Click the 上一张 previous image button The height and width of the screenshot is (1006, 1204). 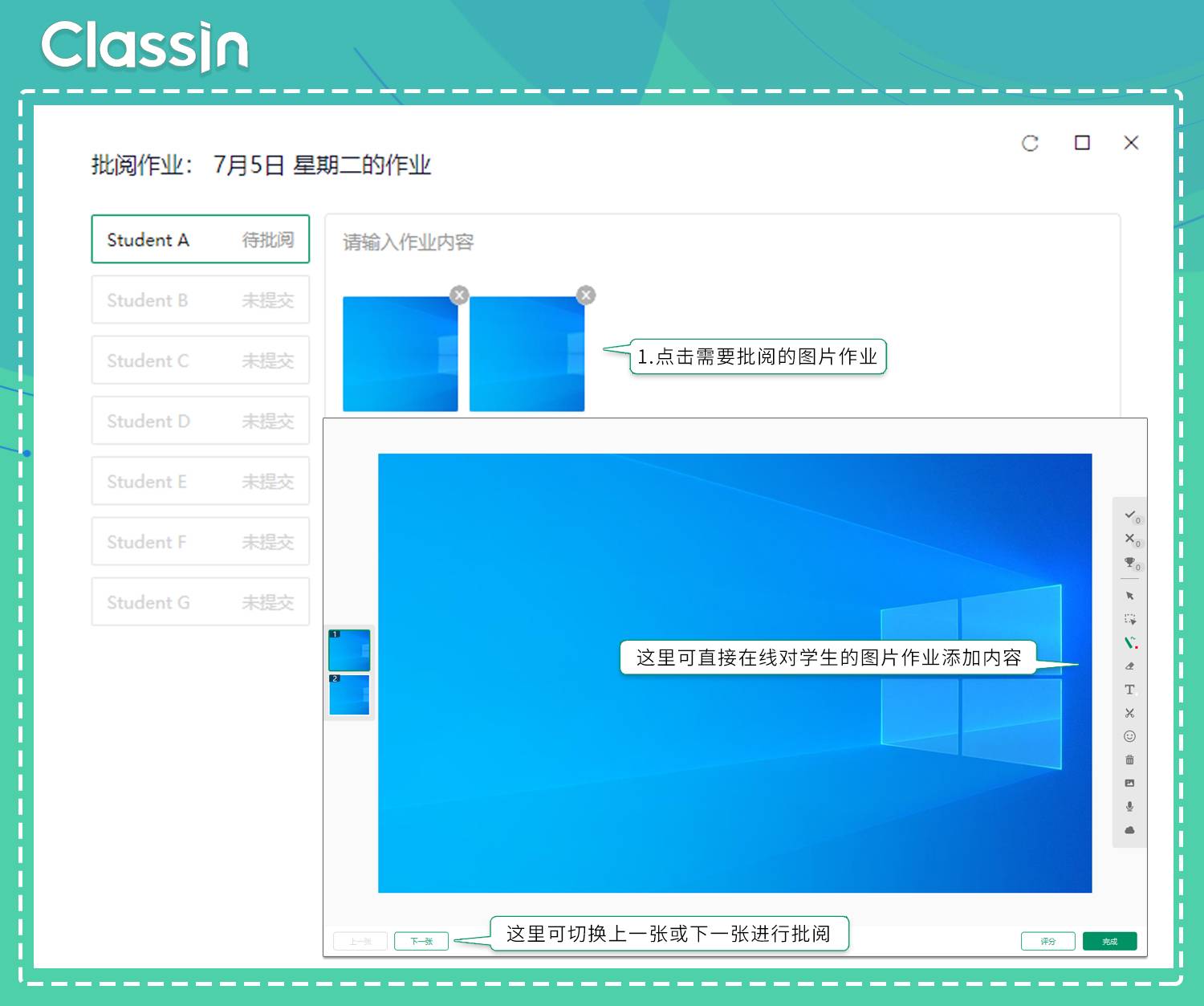(x=360, y=941)
